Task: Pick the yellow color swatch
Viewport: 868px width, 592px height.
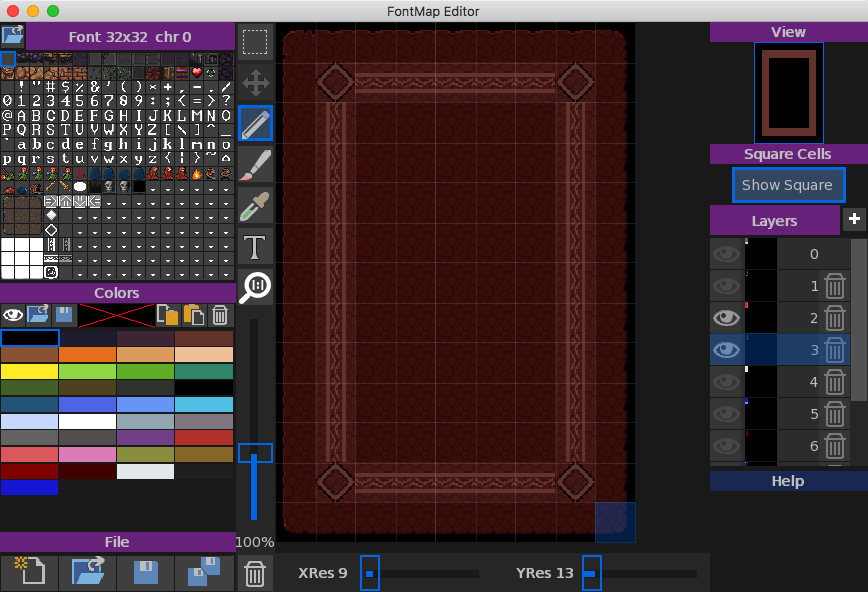Action: (29, 370)
